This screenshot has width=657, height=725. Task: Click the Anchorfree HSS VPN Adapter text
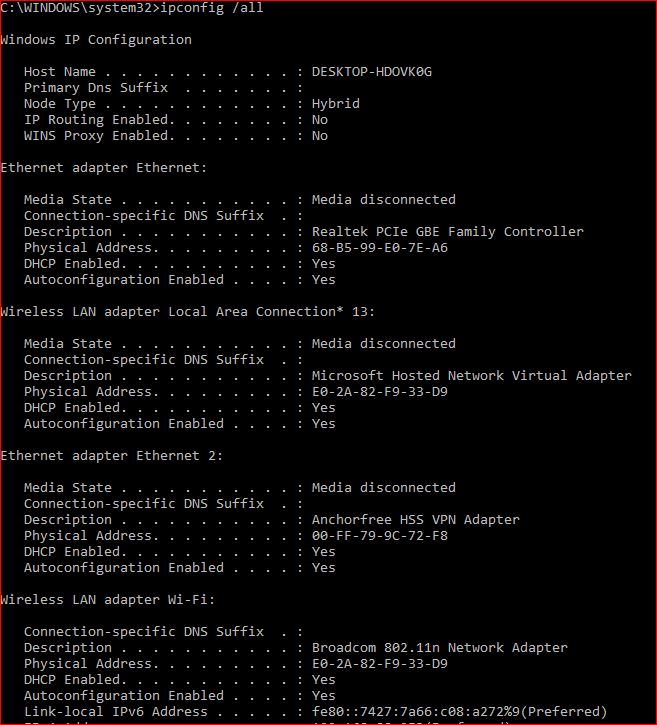415,520
